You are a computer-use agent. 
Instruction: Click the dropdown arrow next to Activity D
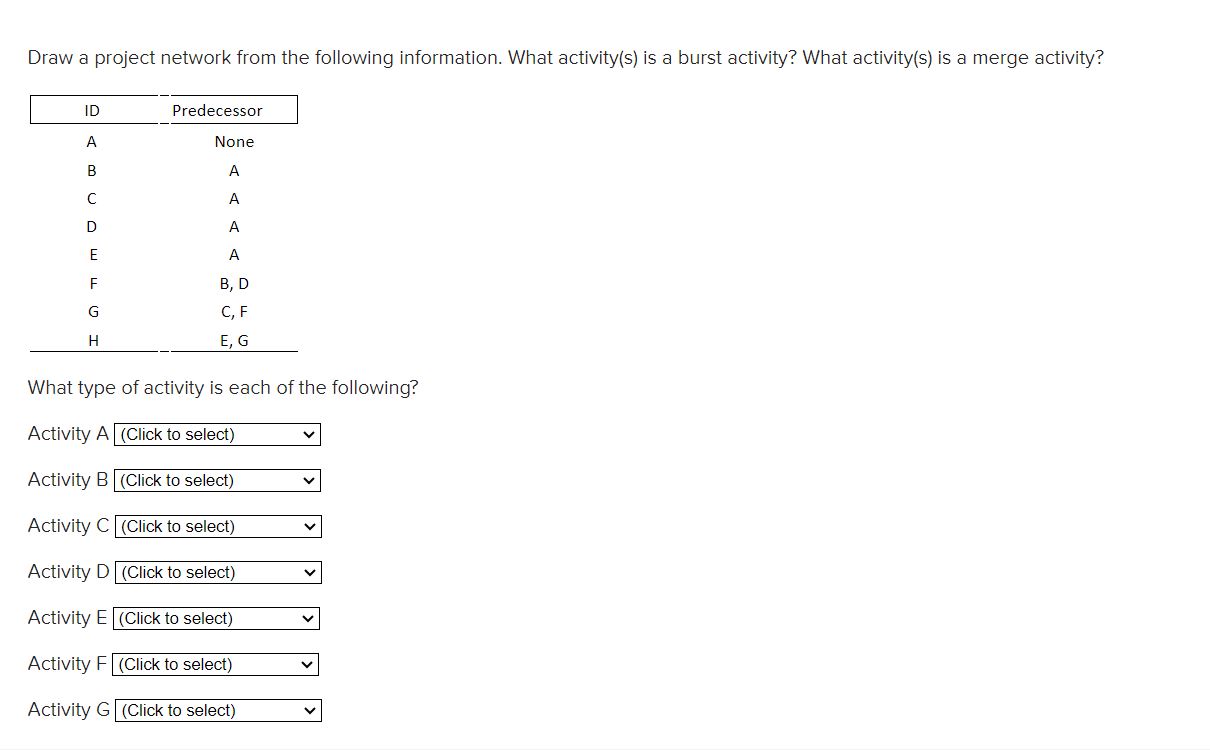[308, 572]
